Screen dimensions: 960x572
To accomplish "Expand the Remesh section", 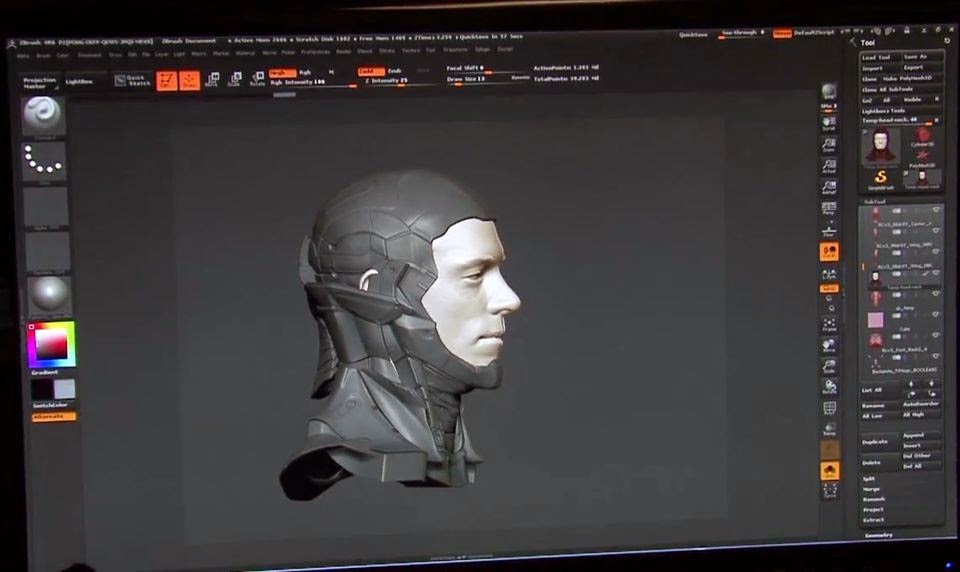I will pyautogui.click(x=874, y=499).
